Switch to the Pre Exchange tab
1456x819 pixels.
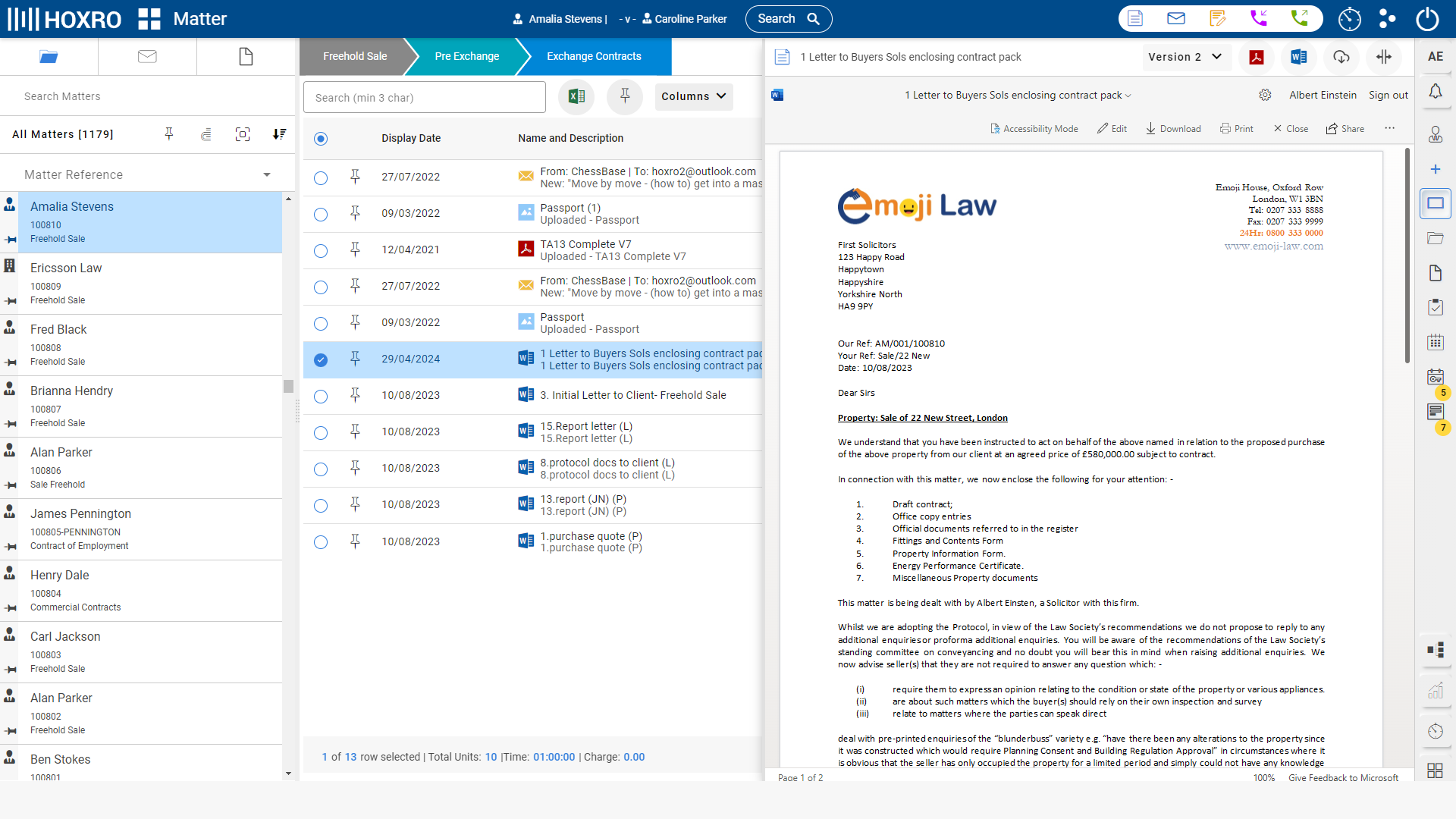(x=466, y=56)
